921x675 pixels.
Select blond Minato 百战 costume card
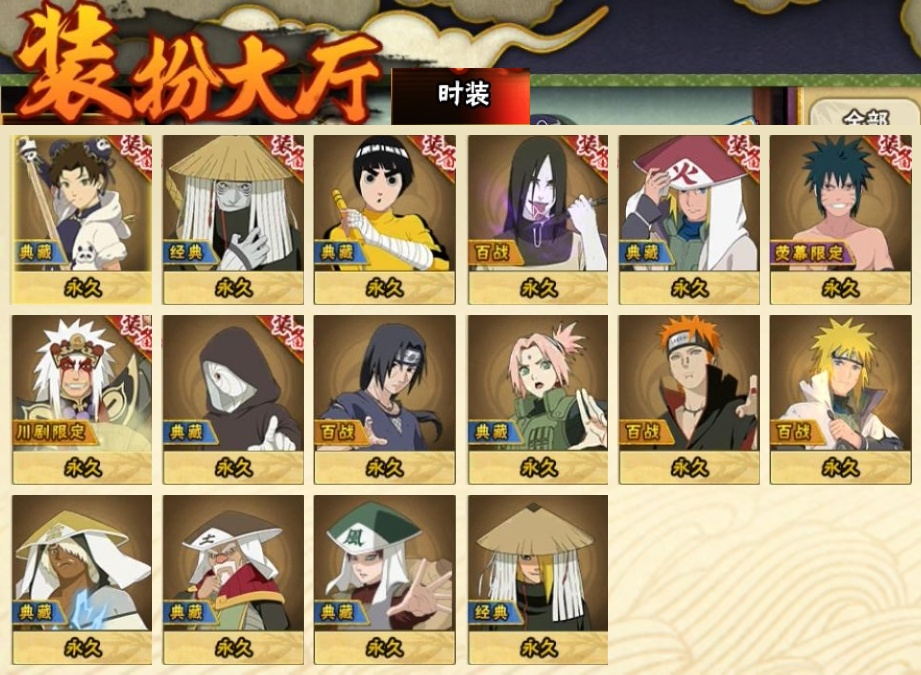coord(841,399)
